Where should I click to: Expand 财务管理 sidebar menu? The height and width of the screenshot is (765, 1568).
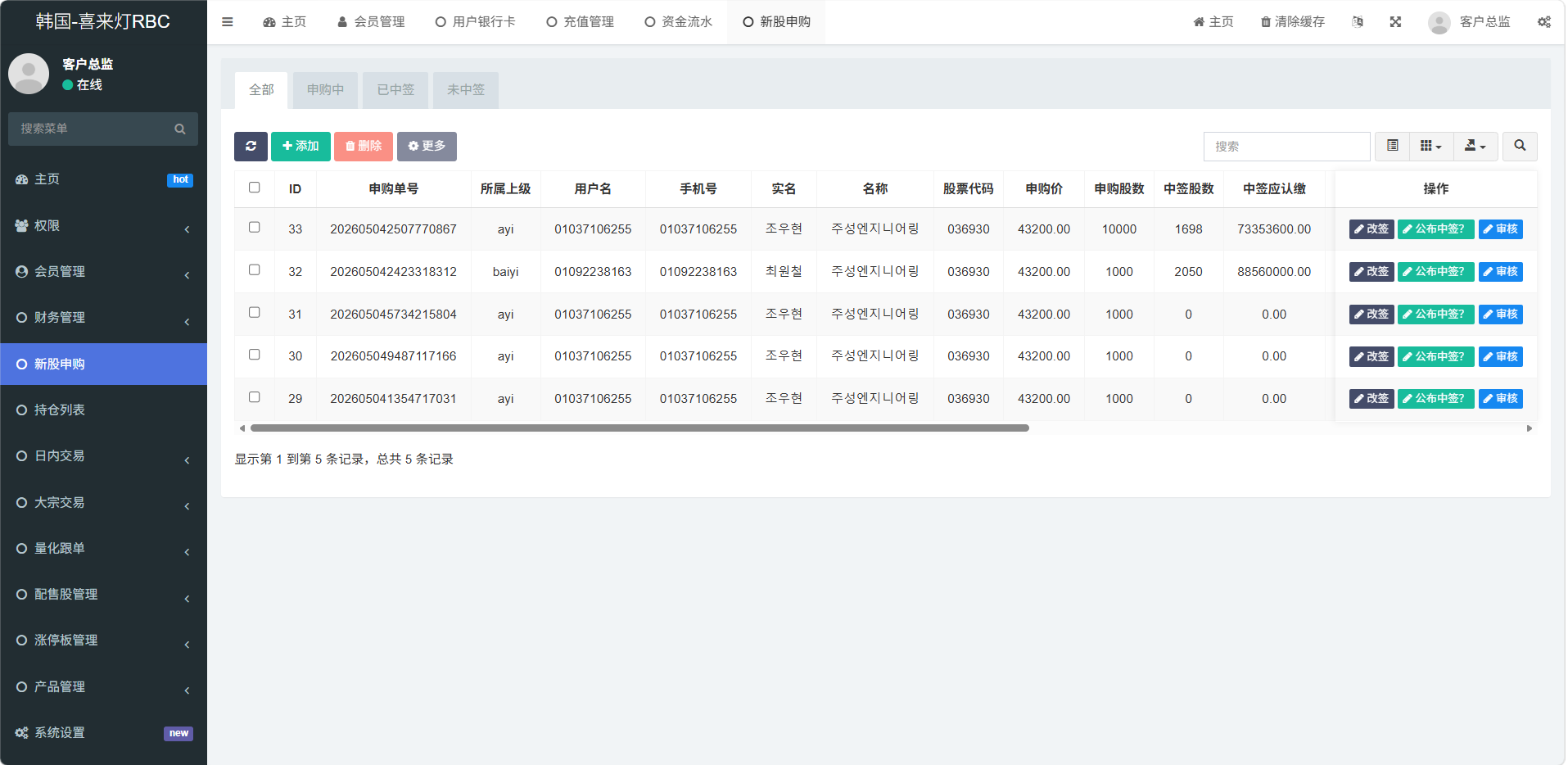coord(103,318)
